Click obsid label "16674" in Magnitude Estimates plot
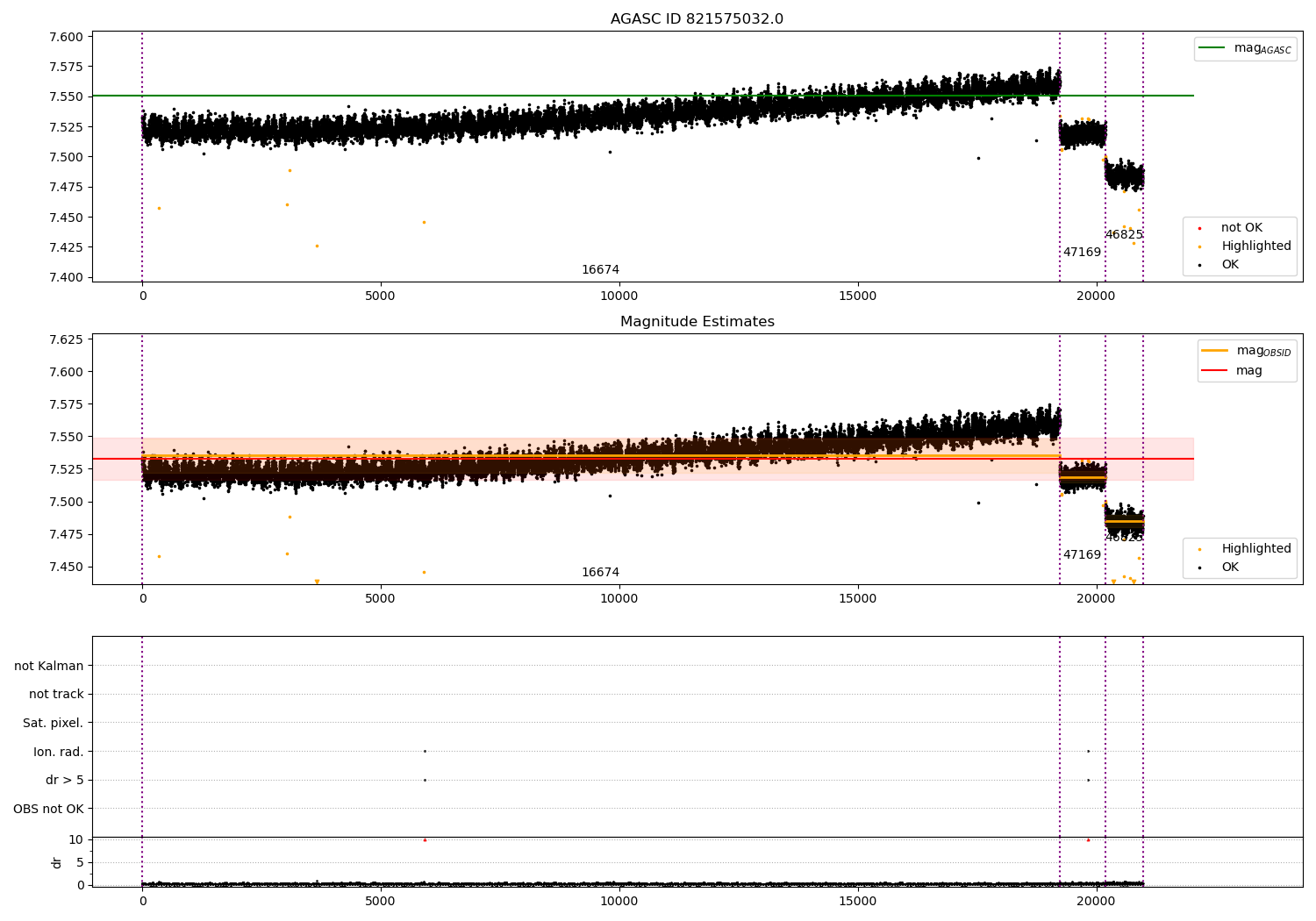Image resolution: width=1316 pixels, height=921 pixels. (x=600, y=573)
